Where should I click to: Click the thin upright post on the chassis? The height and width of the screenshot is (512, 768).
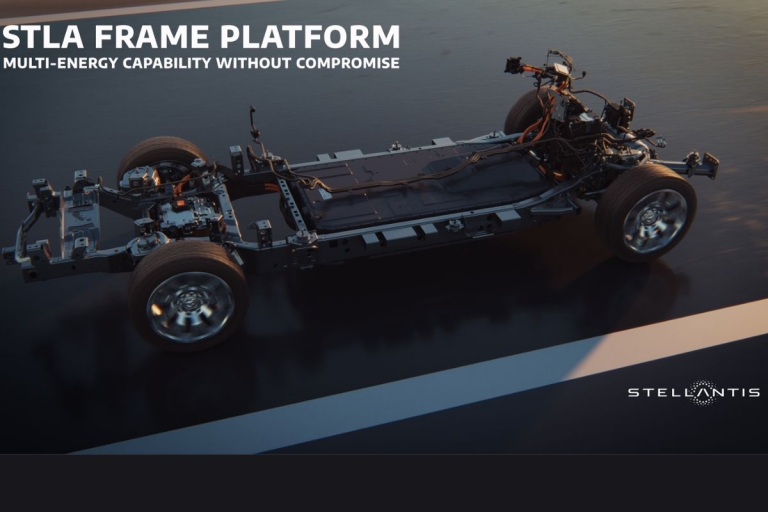coord(253,125)
